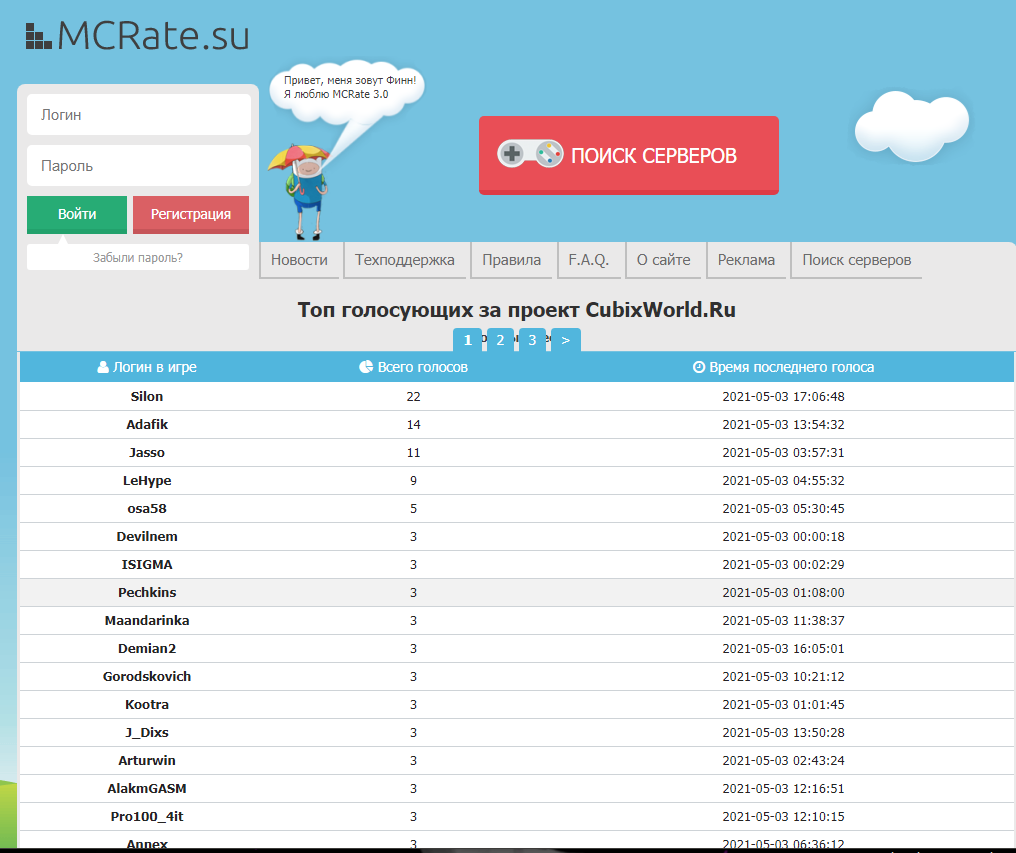Click the timestamp 2021-05-03 16:05:01
The height and width of the screenshot is (853, 1016).
(x=783, y=648)
